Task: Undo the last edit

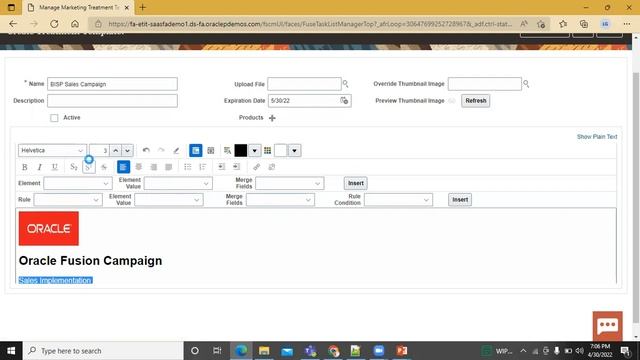Action: [146, 151]
